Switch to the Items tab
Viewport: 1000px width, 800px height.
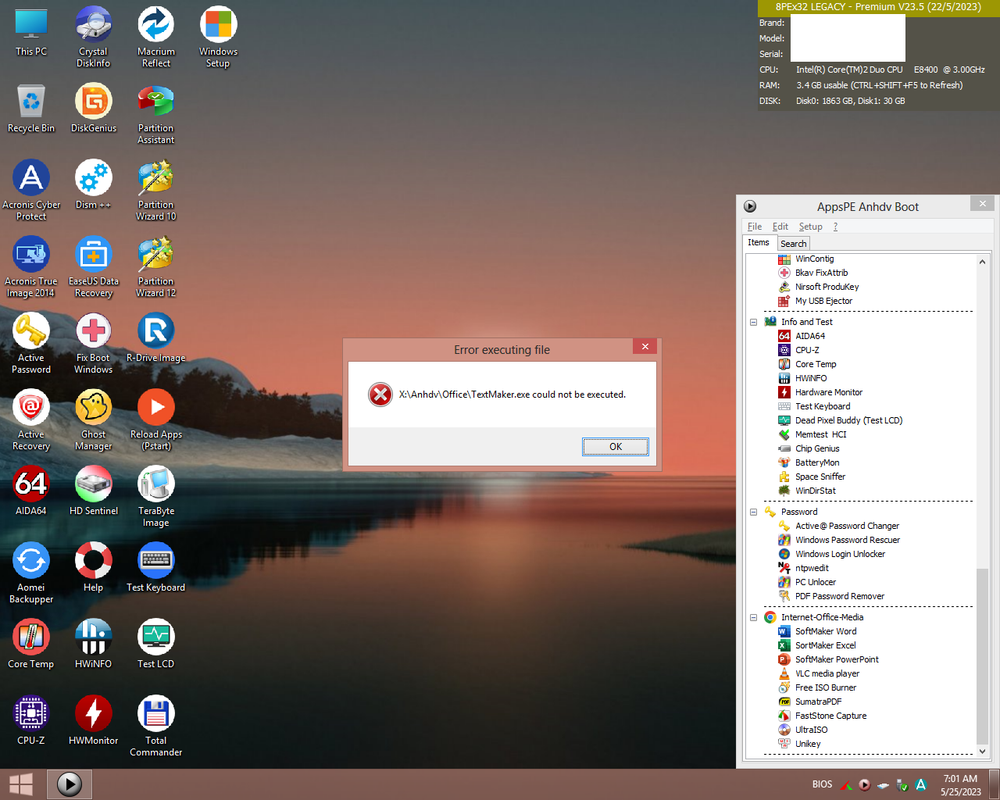pyautogui.click(x=759, y=242)
